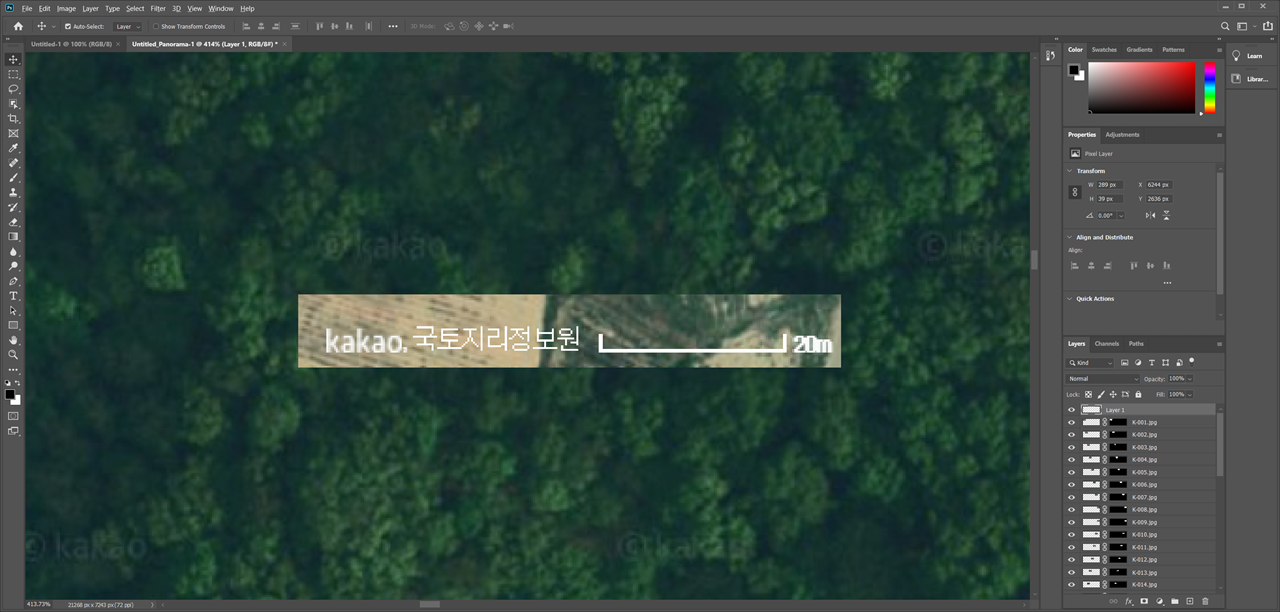Screen dimensions: 1280x612
Task: Add a layer mask
Action: pyautogui.click(x=1144, y=601)
